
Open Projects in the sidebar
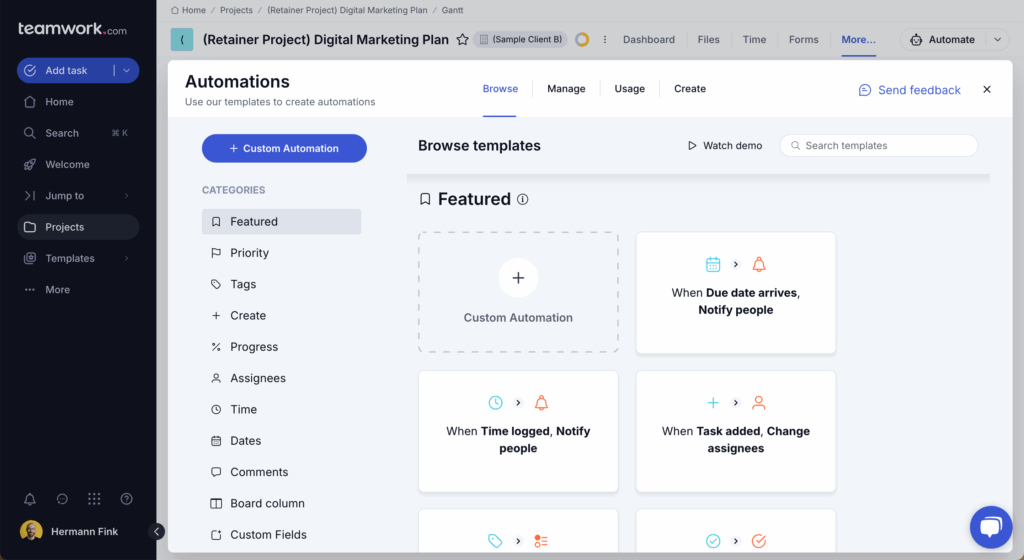coord(78,227)
